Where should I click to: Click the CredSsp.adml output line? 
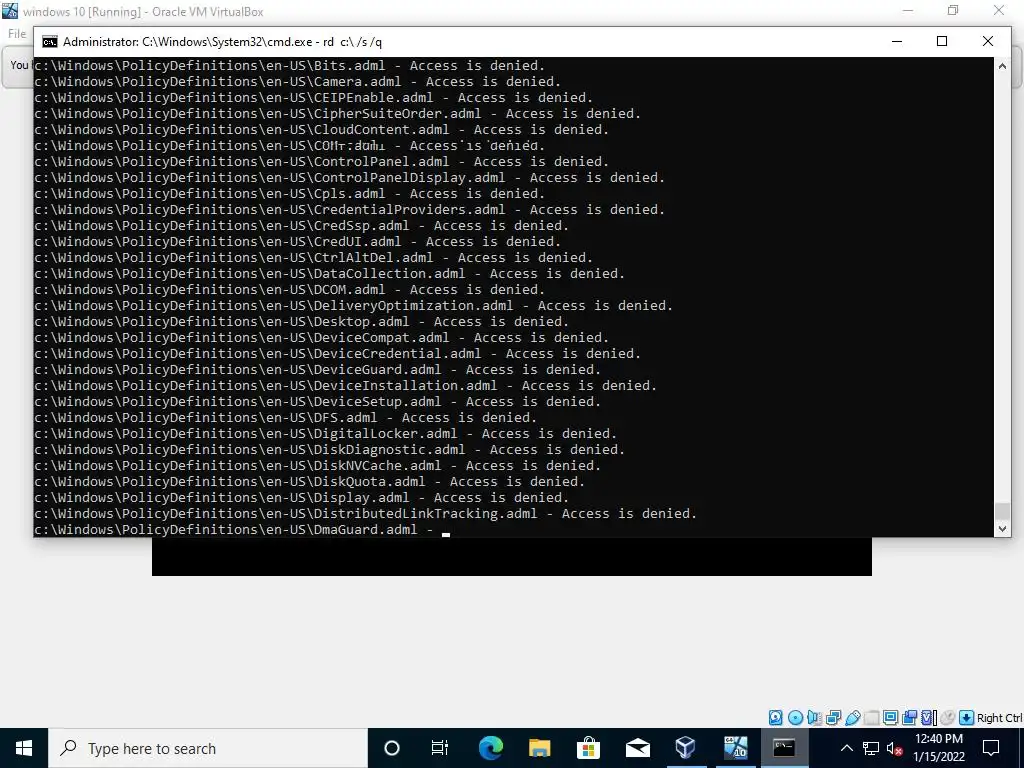coord(302,225)
